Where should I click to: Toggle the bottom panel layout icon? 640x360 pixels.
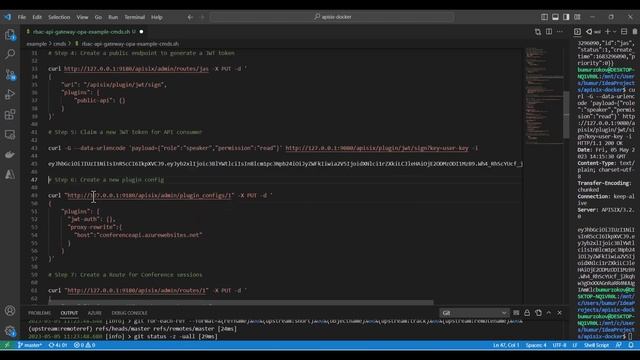point(556,17)
